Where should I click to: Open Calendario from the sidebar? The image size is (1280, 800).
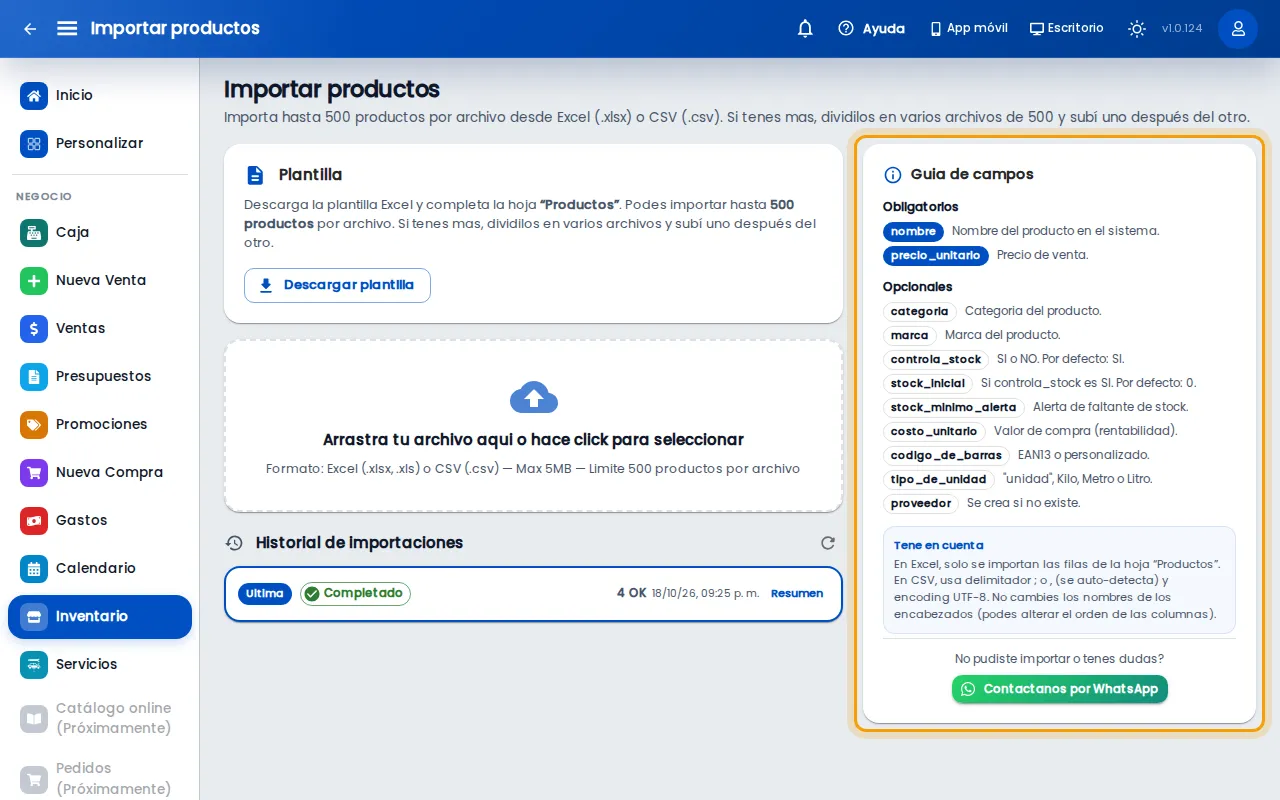click(x=100, y=569)
